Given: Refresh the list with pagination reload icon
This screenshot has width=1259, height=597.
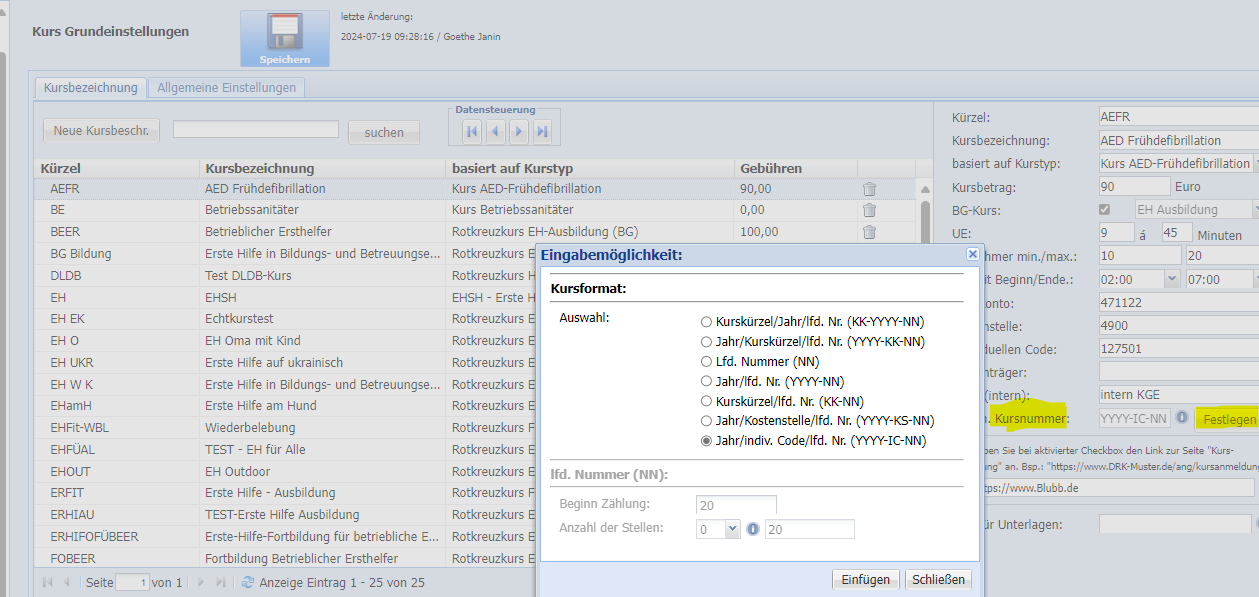Looking at the screenshot, I should tap(247, 582).
